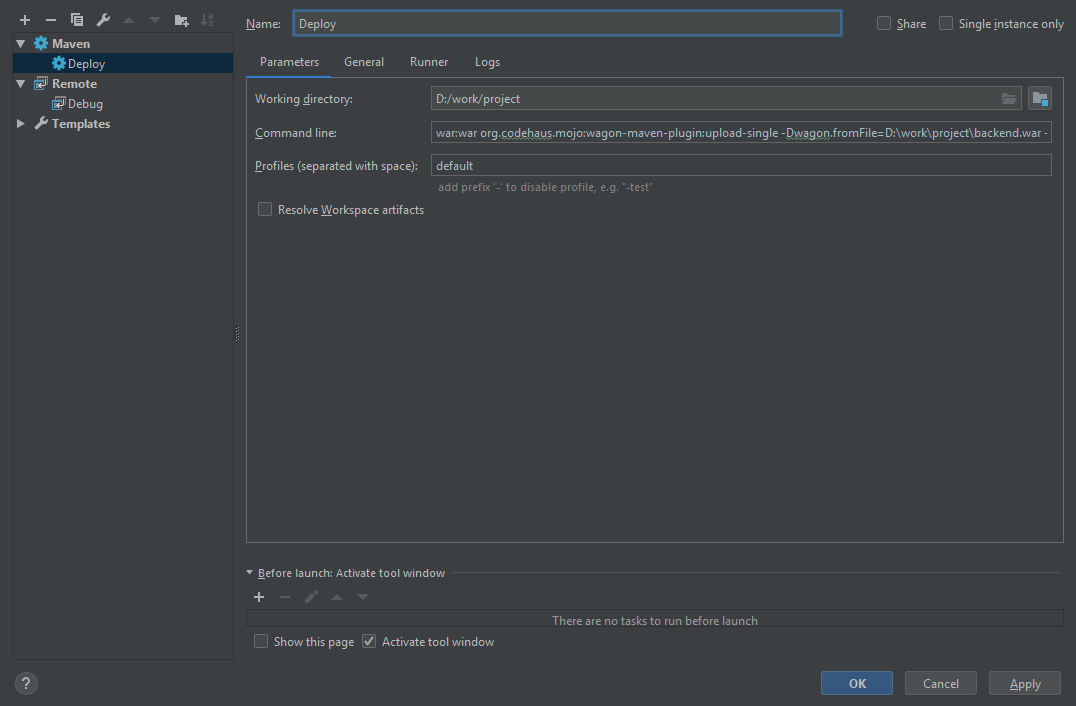The width and height of the screenshot is (1076, 706).
Task: Open the Logs tab
Action: click(487, 61)
